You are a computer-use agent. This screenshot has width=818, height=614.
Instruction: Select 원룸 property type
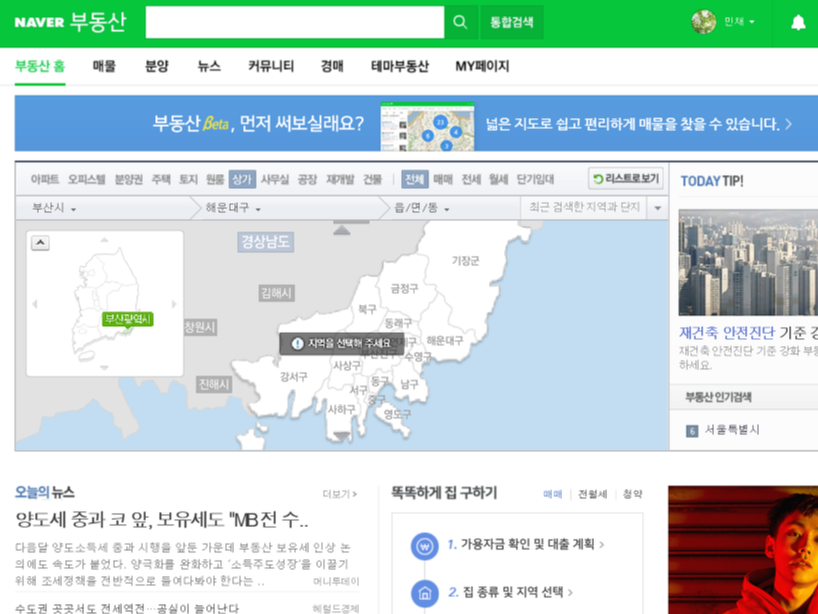pyautogui.click(x=215, y=179)
